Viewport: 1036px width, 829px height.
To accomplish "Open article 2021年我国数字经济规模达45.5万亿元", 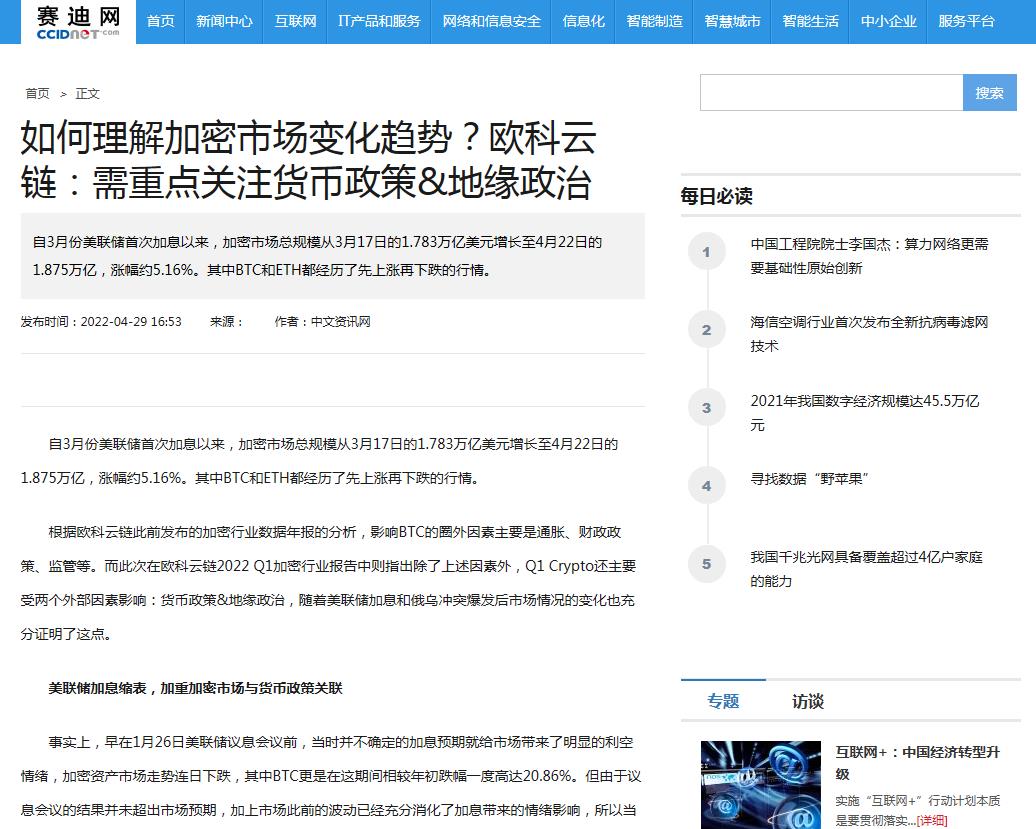I will click(x=866, y=412).
